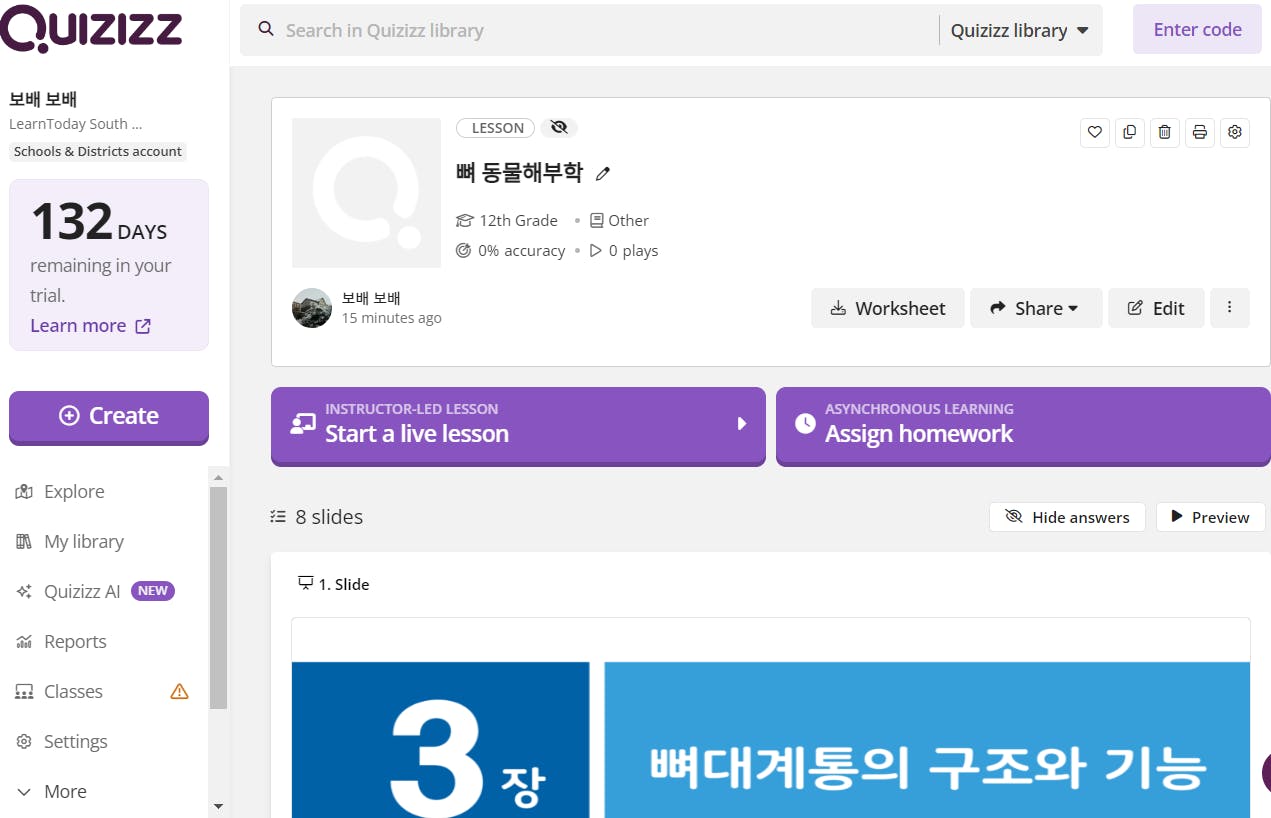The width and height of the screenshot is (1271, 818).
Task: Click the Edit button
Action: point(1156,308)
